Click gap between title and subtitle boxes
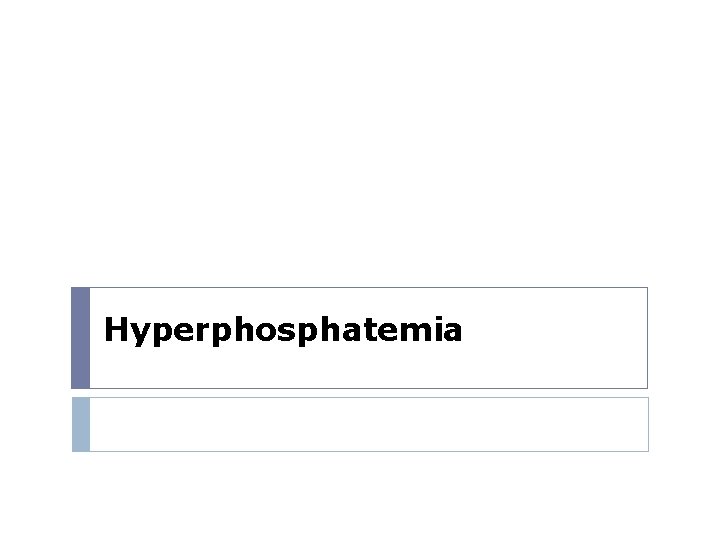This screenshot has width=720, height=540. [x=360, y=393]
